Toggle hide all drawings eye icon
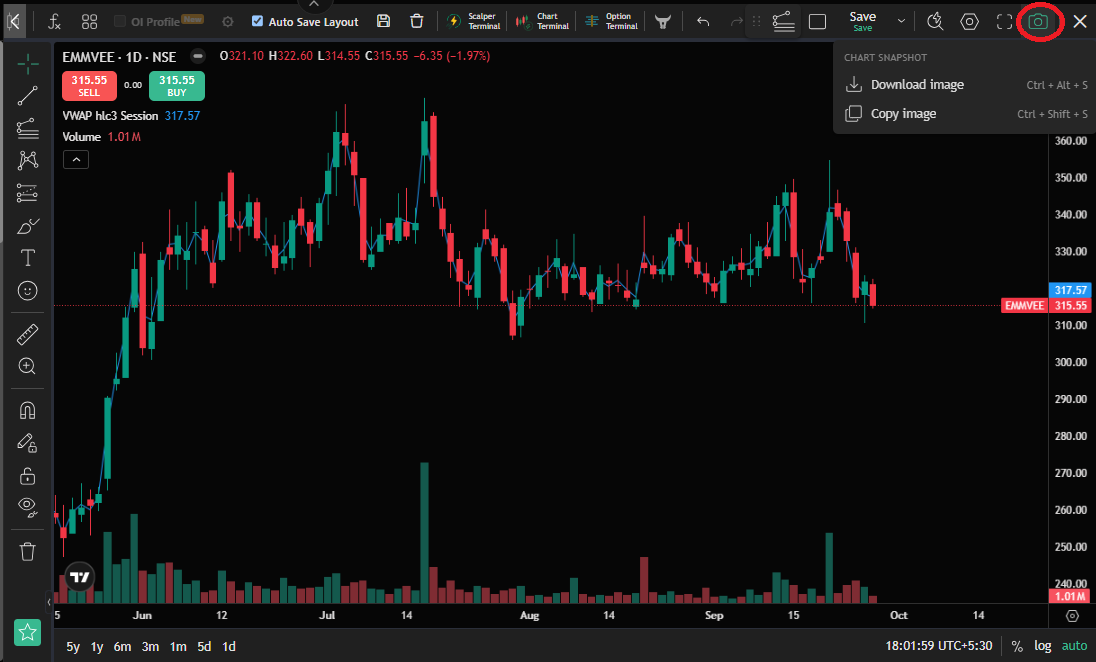 27,508
